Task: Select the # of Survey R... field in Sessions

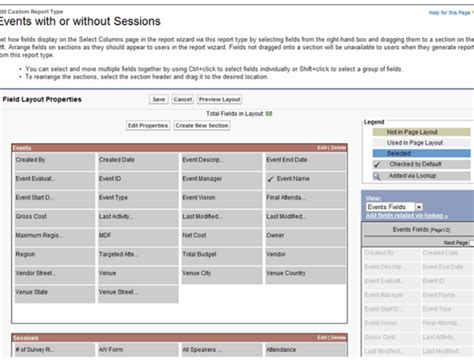Action: tap(55, 350)
